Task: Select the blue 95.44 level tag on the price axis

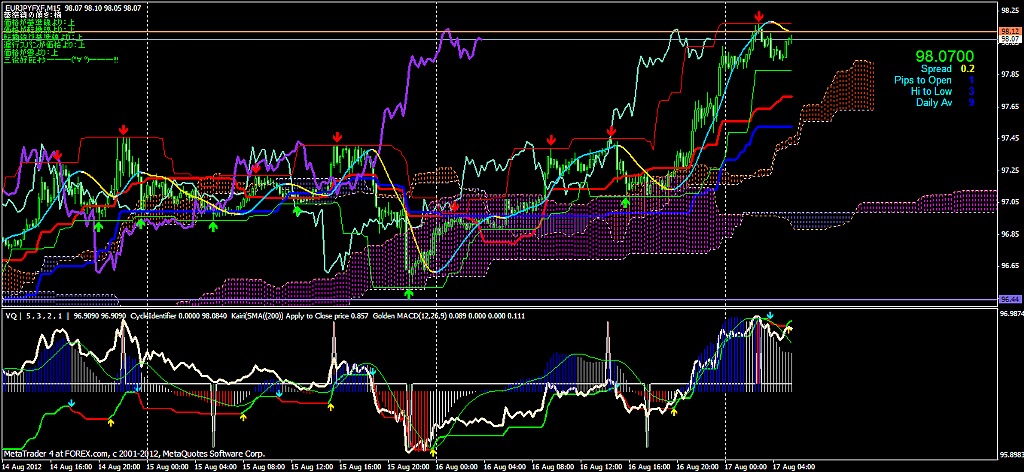Action: click(1010, 298)
